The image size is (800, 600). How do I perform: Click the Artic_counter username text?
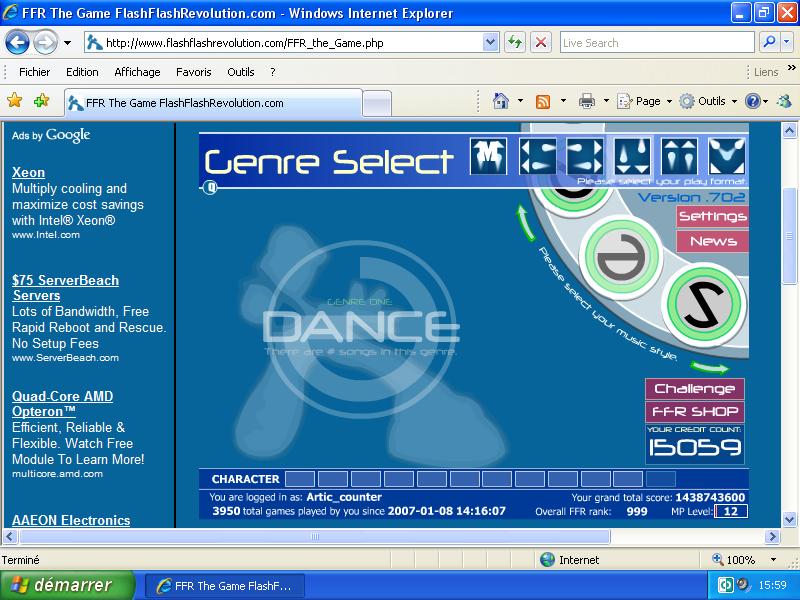point(344,497)
